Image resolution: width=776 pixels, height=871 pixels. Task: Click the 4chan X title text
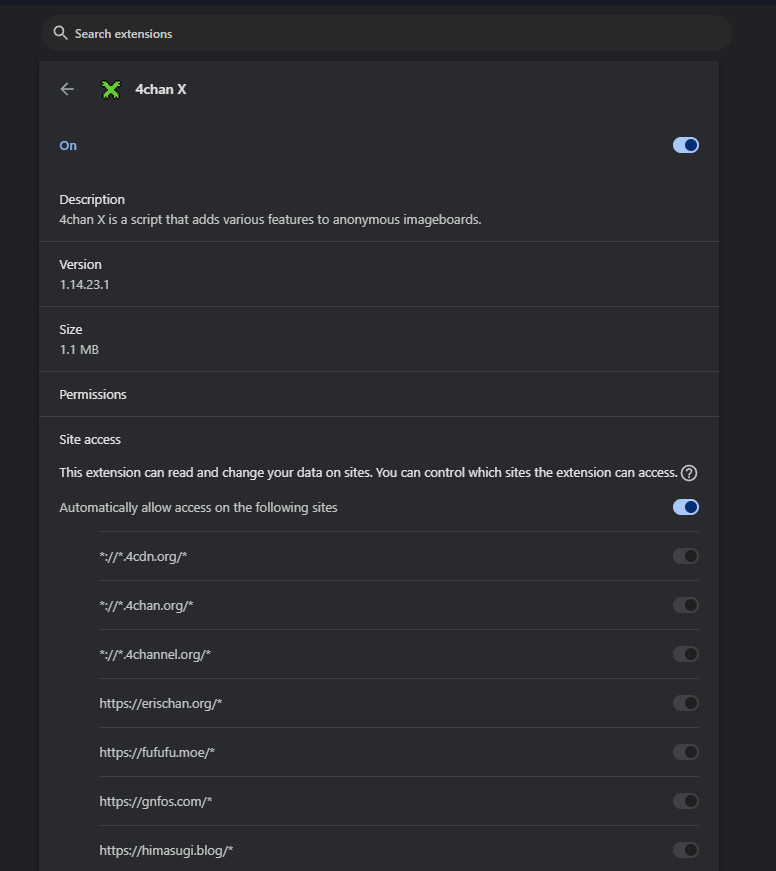pos(161,89)
